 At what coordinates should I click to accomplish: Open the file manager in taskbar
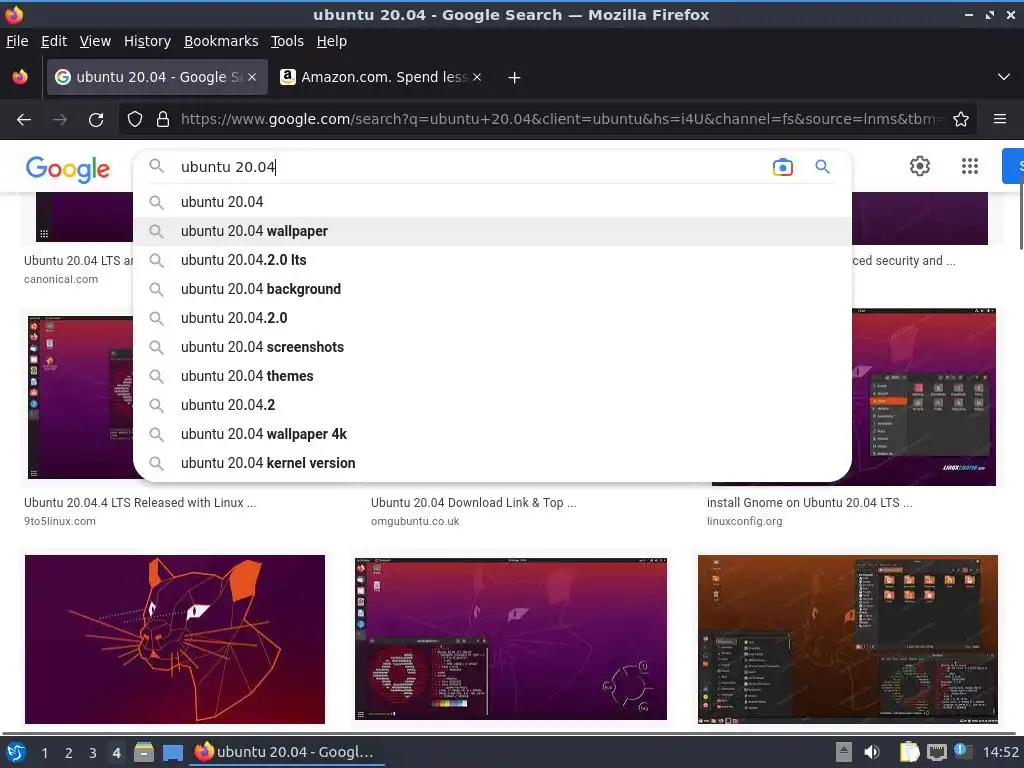point(144,752)
